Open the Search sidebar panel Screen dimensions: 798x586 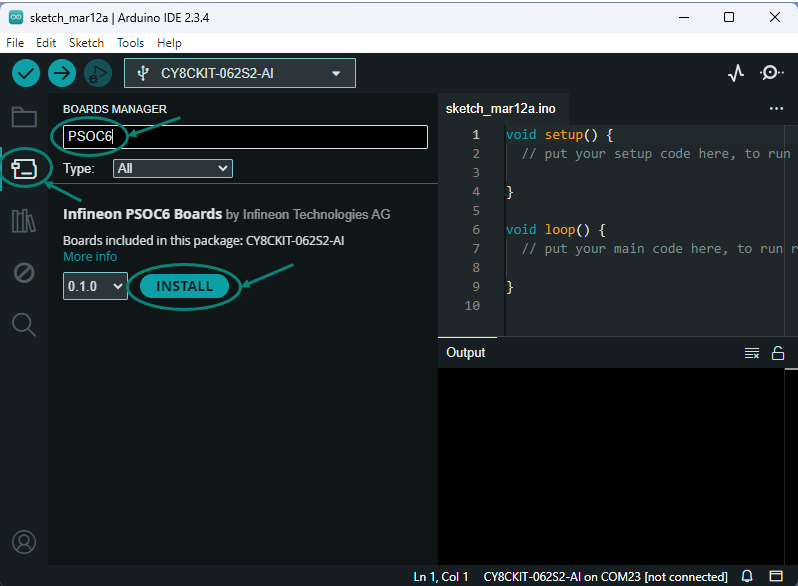(24, 325)
